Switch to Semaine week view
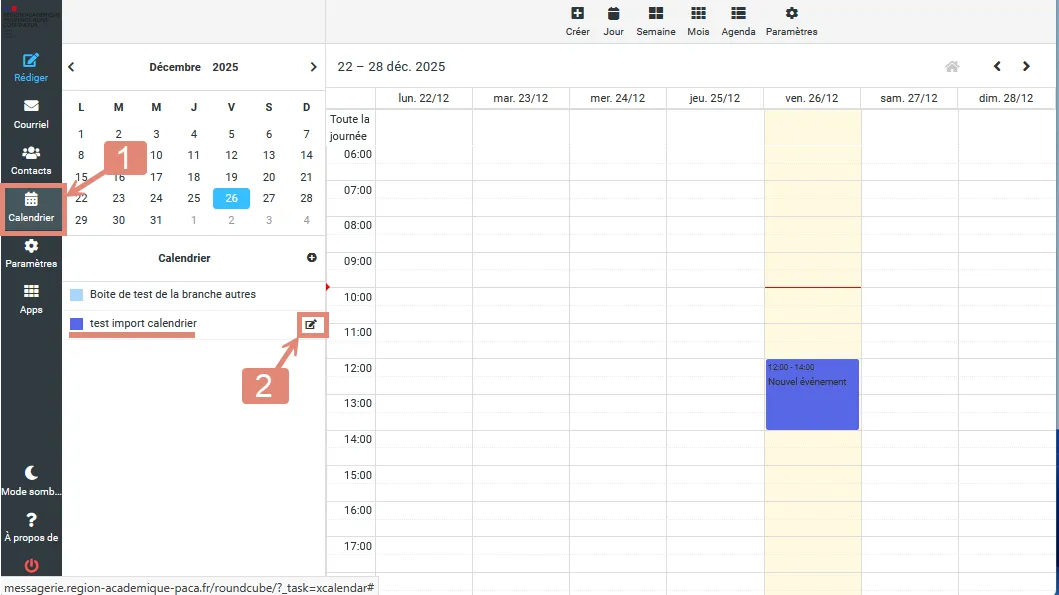 (656, 22)
